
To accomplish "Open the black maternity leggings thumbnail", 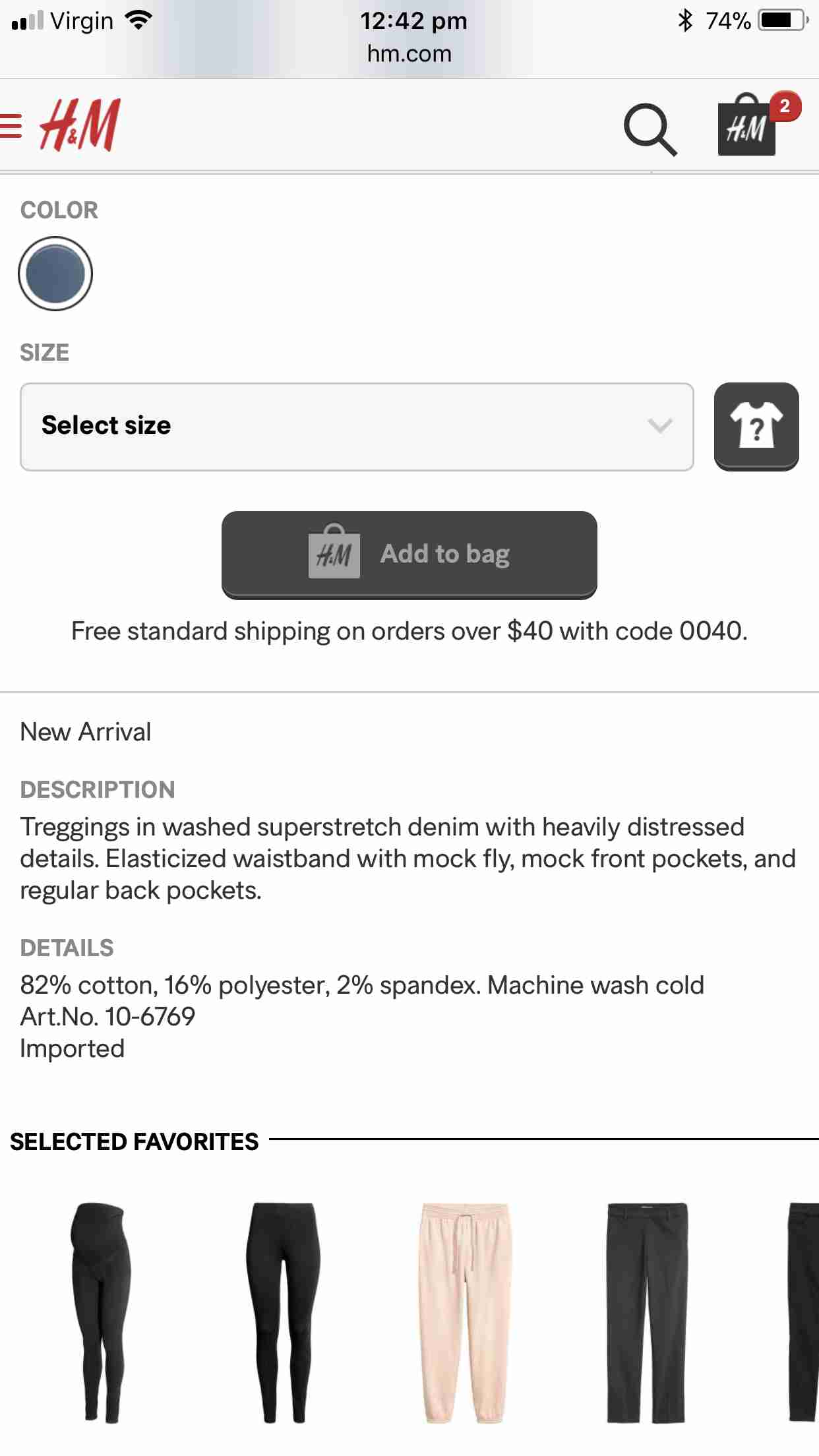I will 100,1312.
